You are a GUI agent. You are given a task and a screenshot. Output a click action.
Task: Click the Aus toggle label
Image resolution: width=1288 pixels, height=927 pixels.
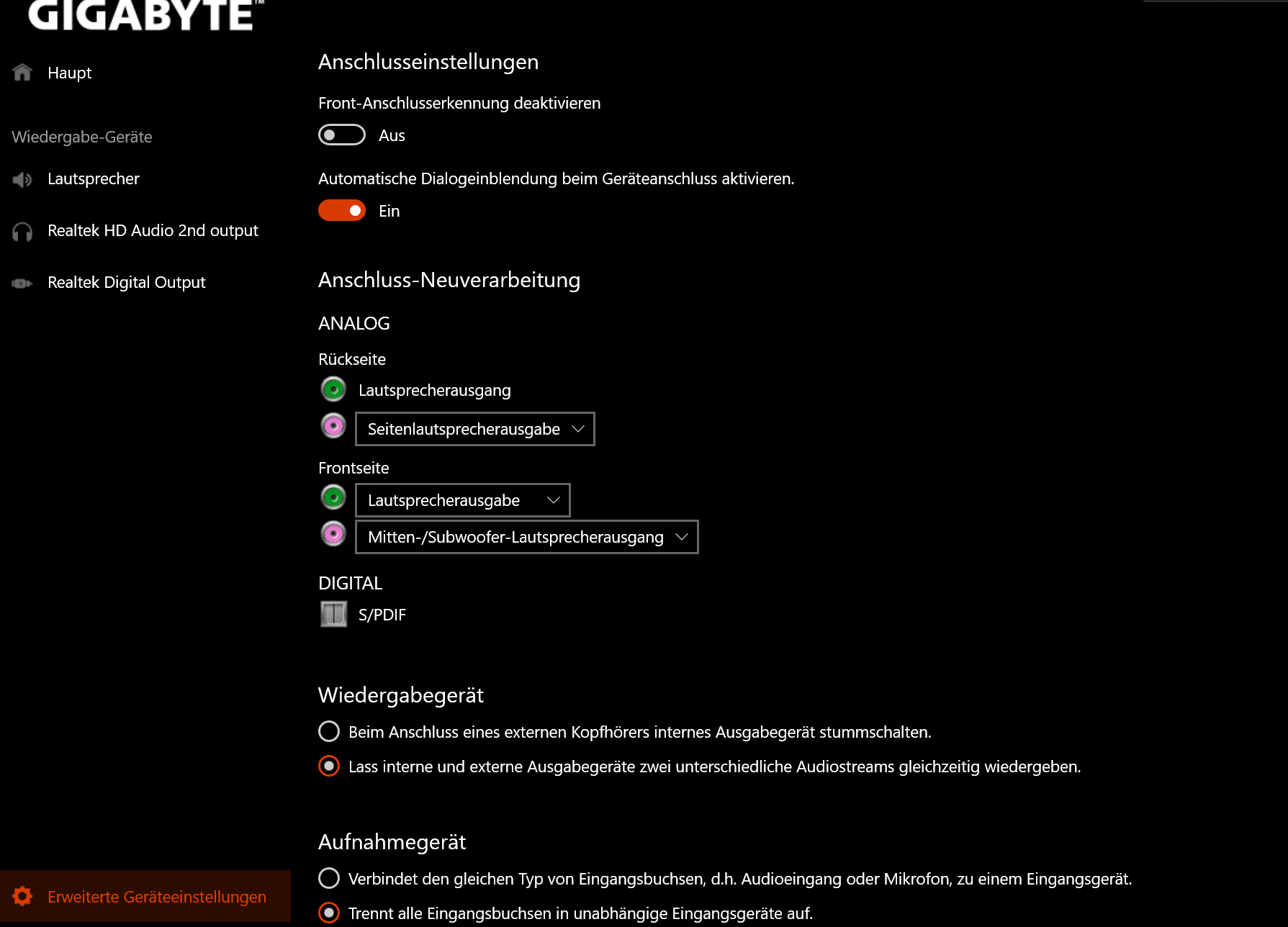pos(392,135)
